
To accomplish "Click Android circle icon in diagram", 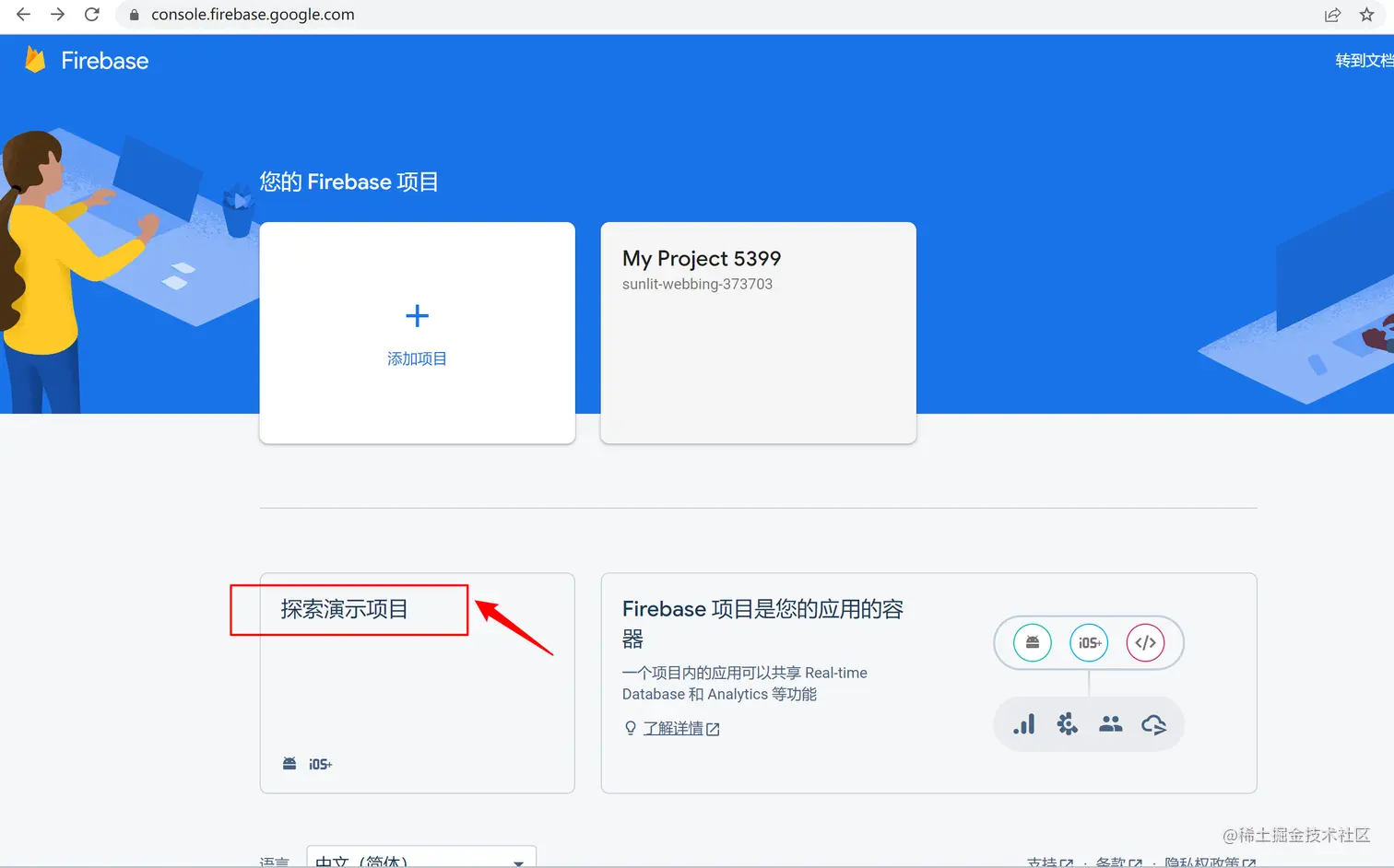I will (1033, 642).
